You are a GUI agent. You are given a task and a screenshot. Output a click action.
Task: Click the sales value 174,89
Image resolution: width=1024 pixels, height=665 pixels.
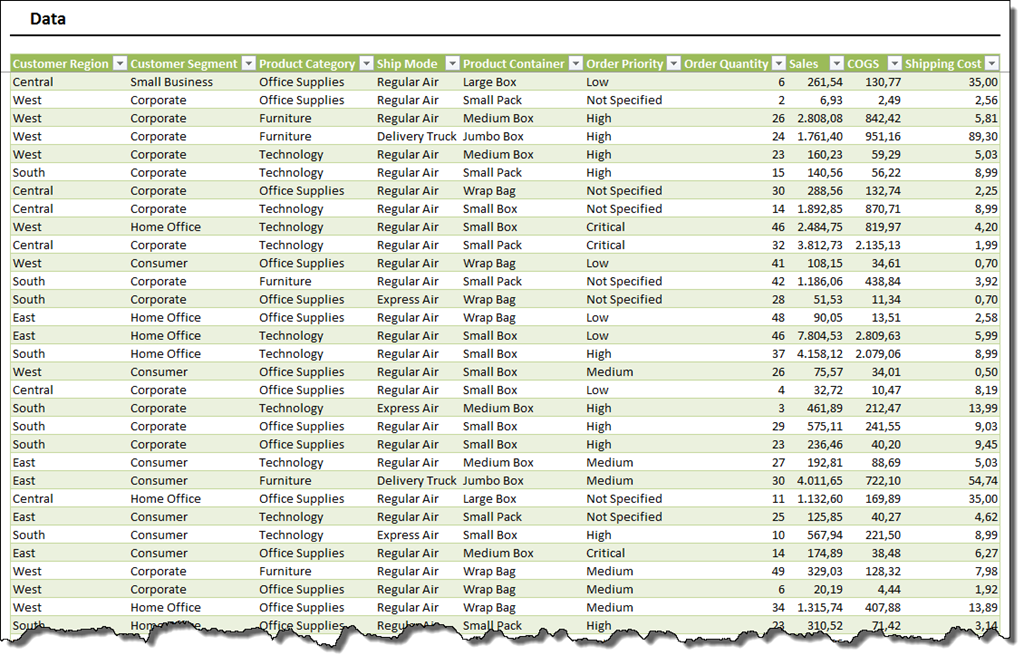click(825, 553)
